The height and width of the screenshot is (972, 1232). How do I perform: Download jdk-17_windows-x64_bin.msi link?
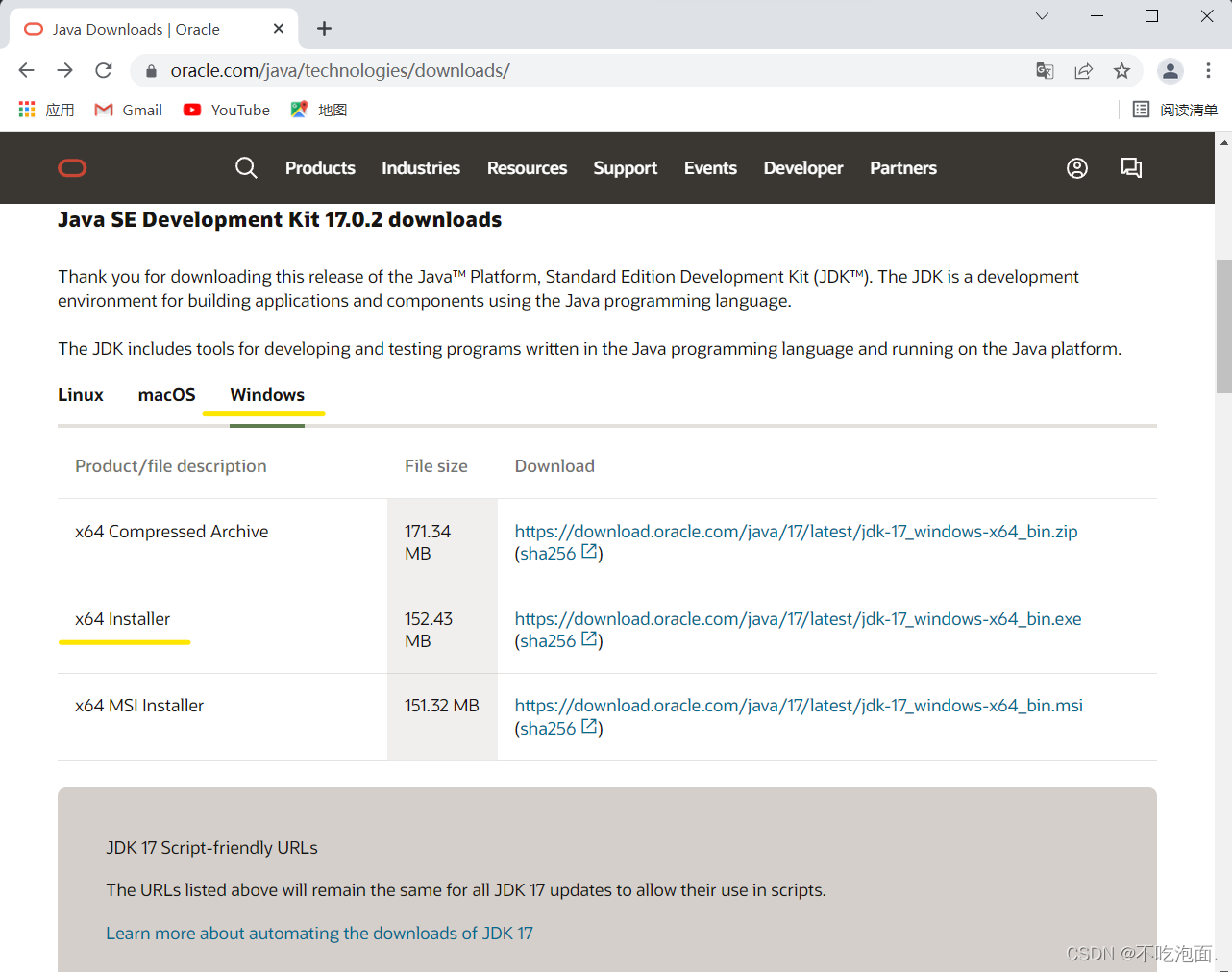point(799,706)
